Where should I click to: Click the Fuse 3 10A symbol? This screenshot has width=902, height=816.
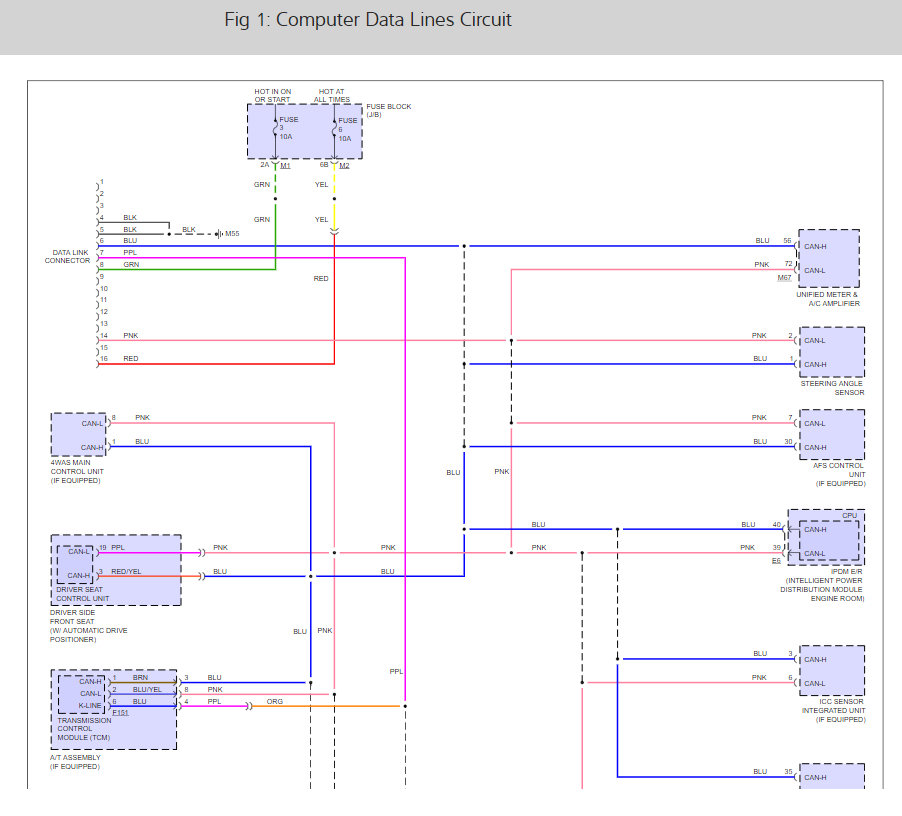[x=276, y=128]
